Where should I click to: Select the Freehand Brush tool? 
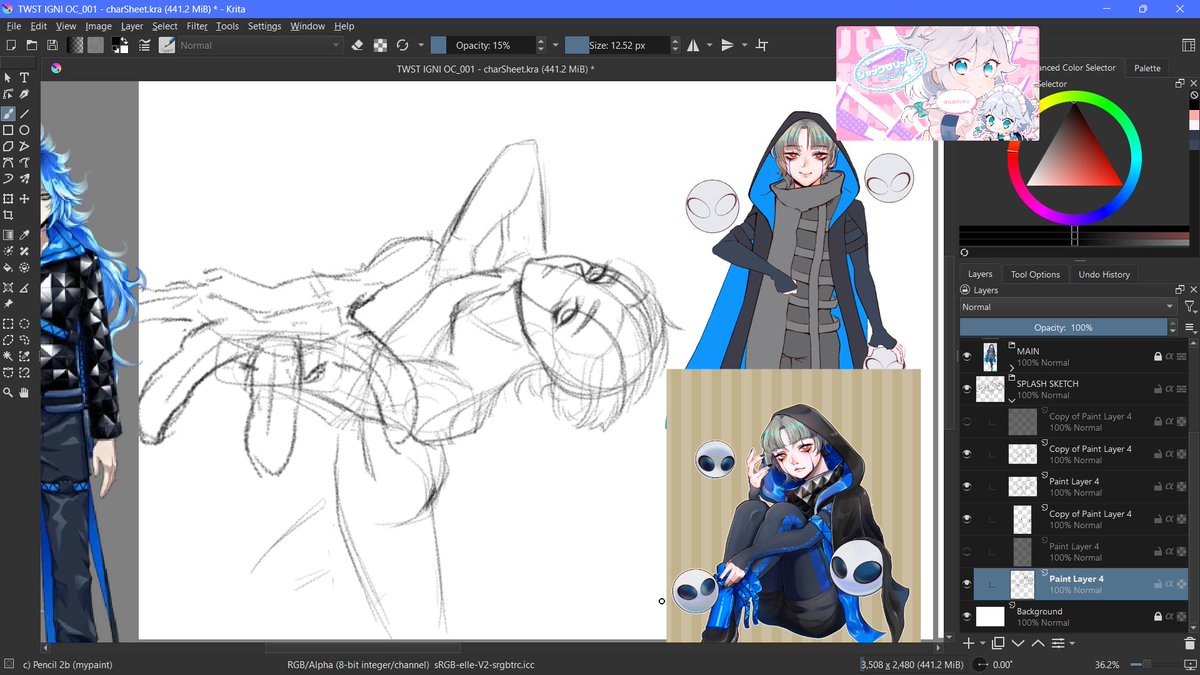[x=8, y=113]
